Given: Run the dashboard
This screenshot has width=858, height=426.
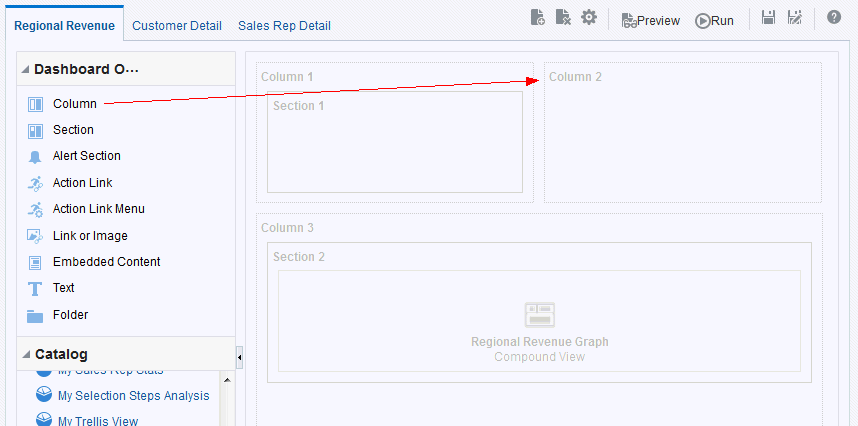Looking at the screenshot, I should 715,20.
